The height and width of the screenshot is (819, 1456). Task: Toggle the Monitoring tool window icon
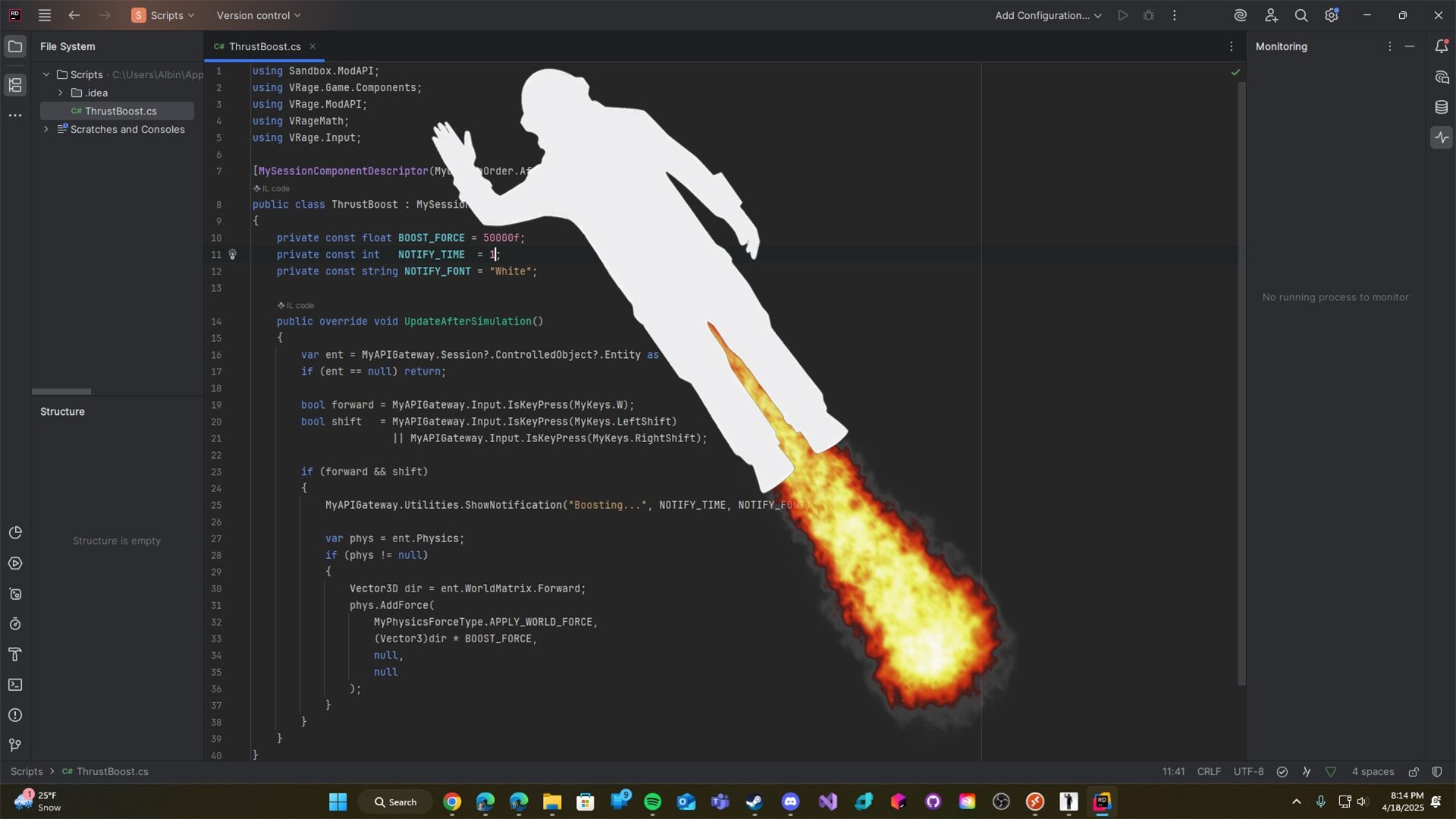[1442, 137]
